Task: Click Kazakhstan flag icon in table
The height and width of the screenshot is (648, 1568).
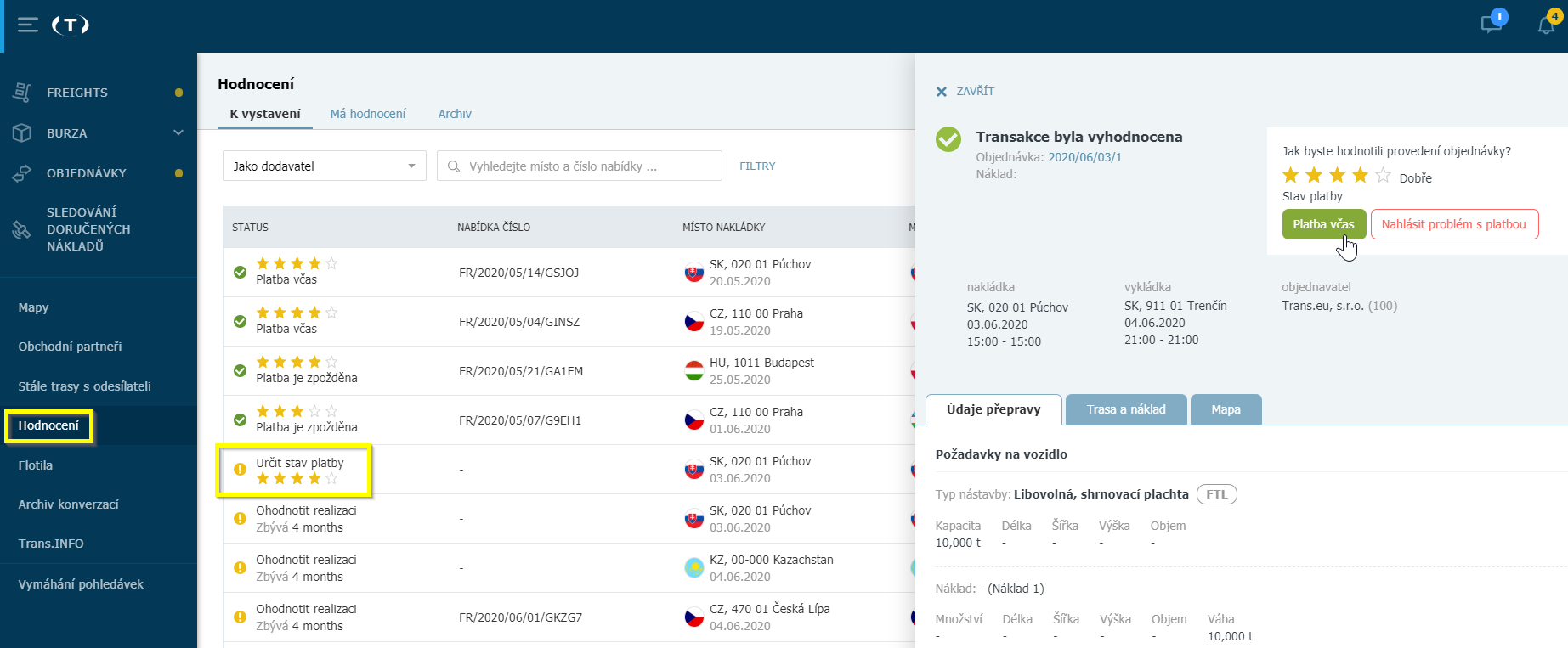Action: tap(694, 568)
